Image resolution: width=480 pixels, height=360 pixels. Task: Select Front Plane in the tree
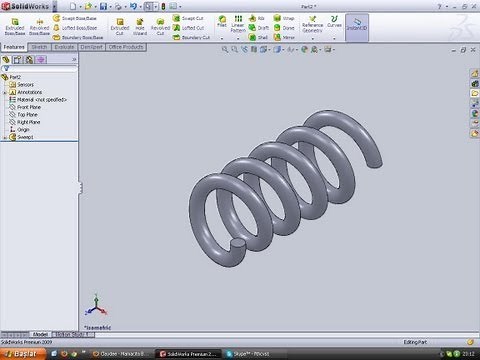point(29,107)
